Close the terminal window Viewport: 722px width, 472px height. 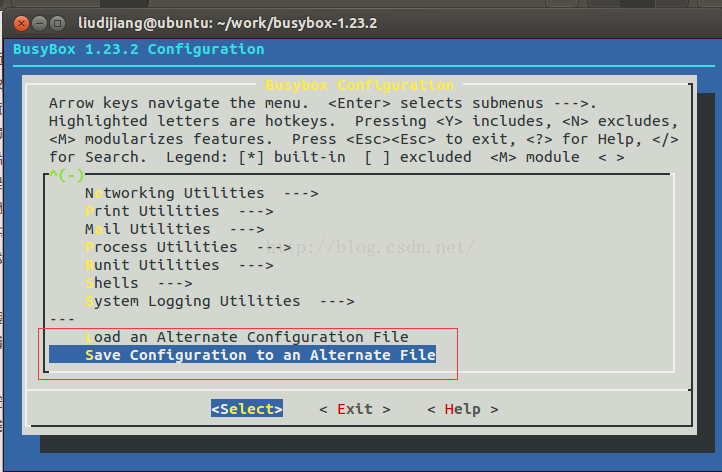coord(21,23)
